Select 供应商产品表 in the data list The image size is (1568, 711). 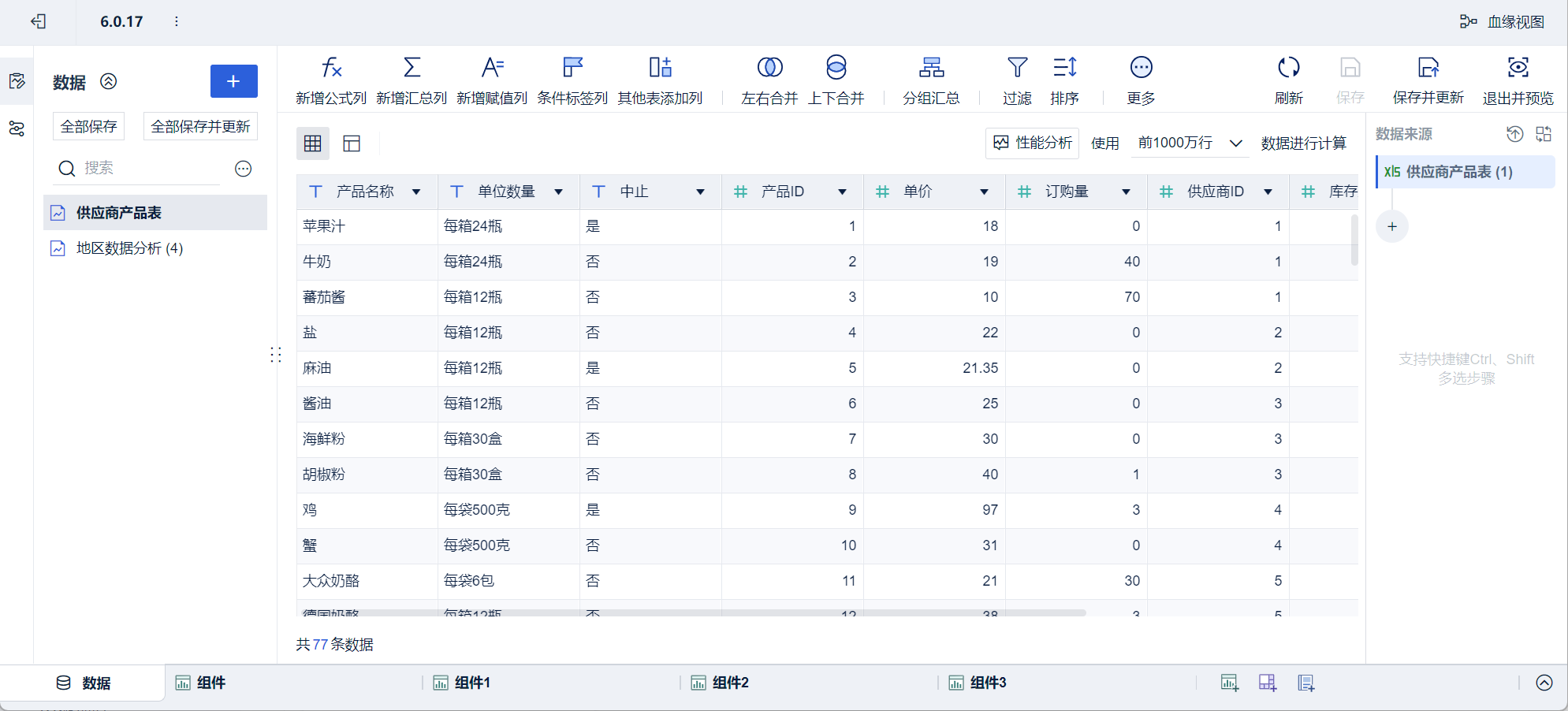(155, 213)
